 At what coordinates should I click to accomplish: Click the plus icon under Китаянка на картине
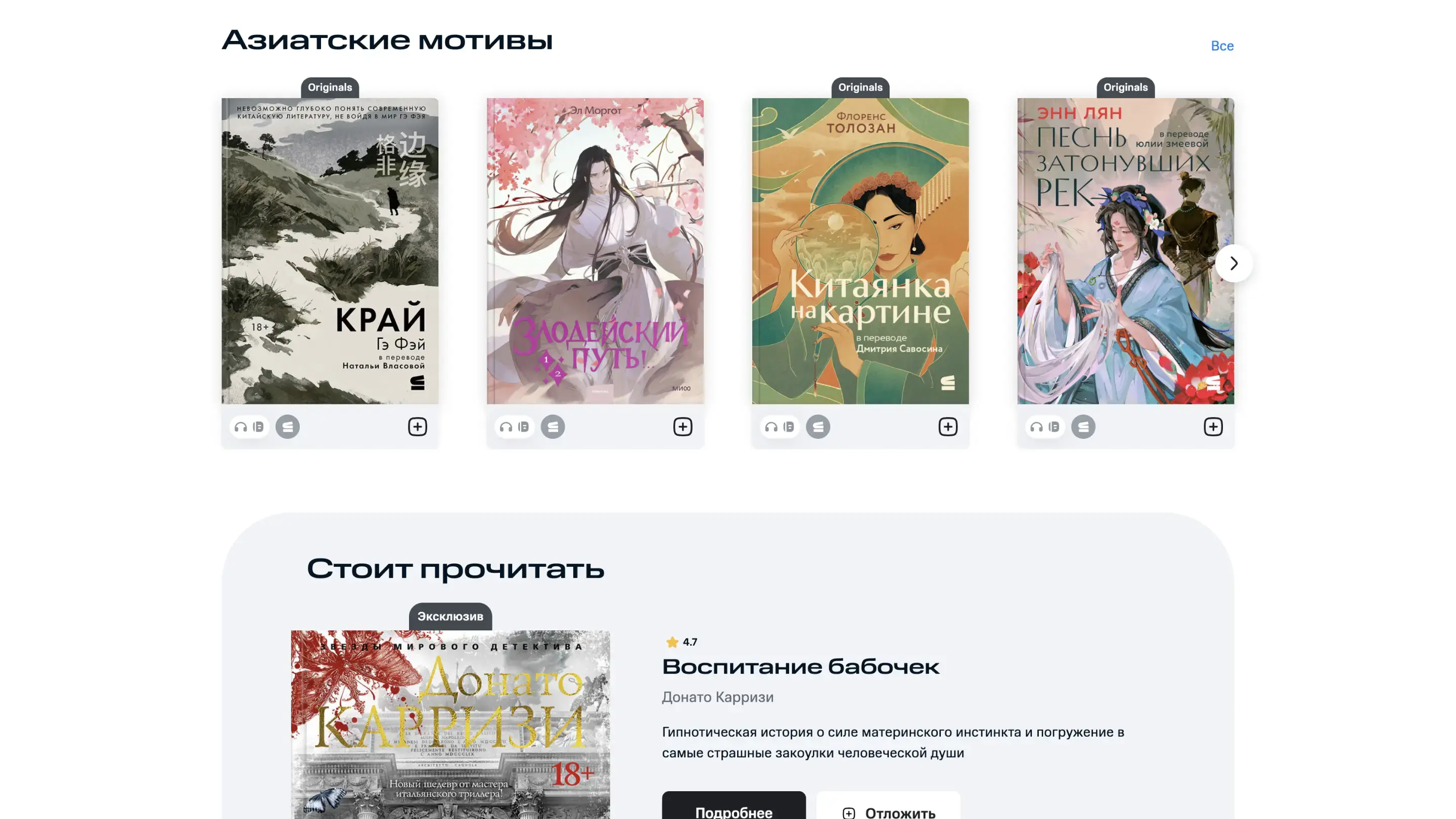[948, 427]
